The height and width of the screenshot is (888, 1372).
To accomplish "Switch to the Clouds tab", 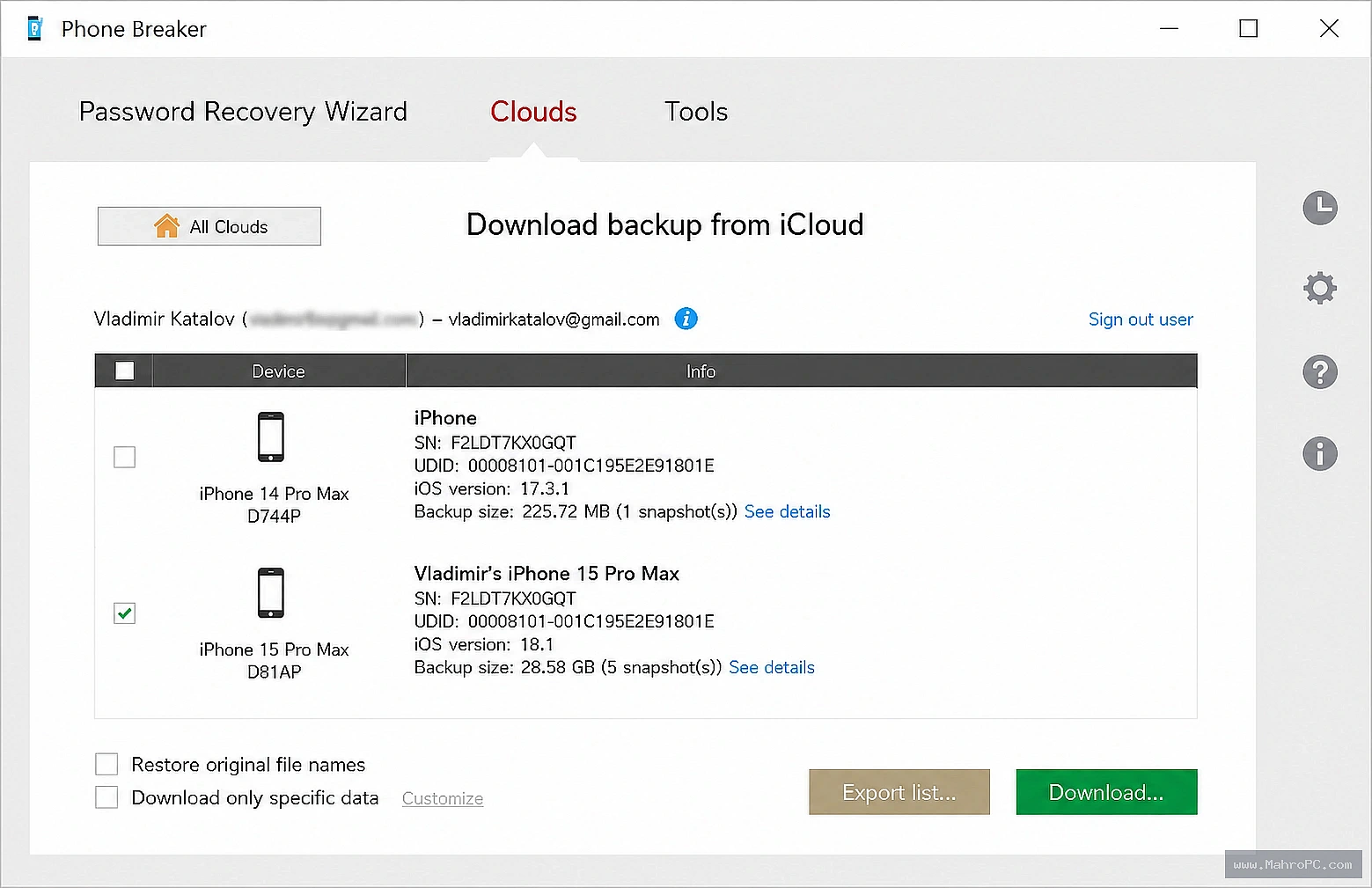I will coord(533,112).
